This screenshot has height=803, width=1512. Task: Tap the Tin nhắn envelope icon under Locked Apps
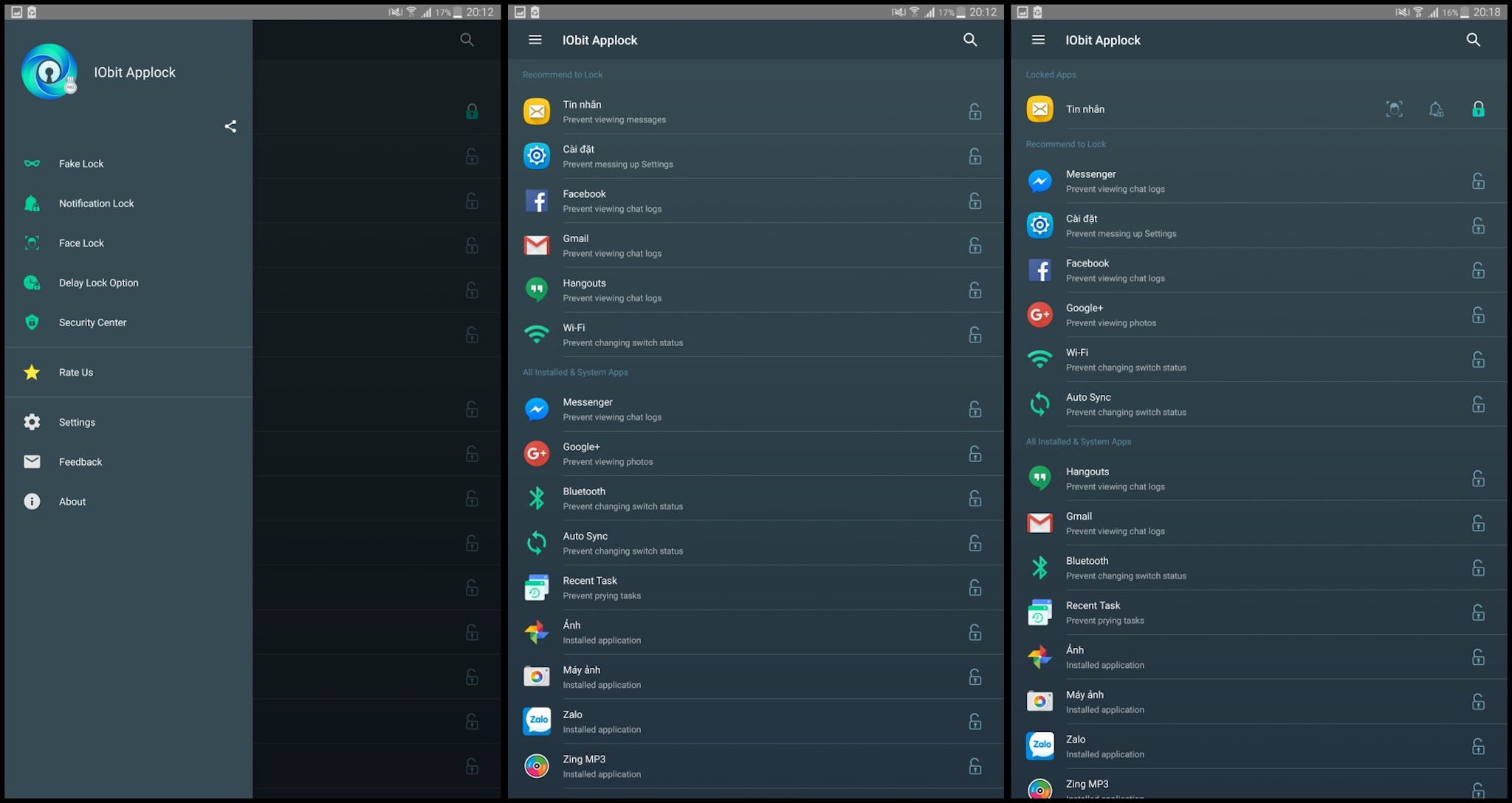[1039, 109]
